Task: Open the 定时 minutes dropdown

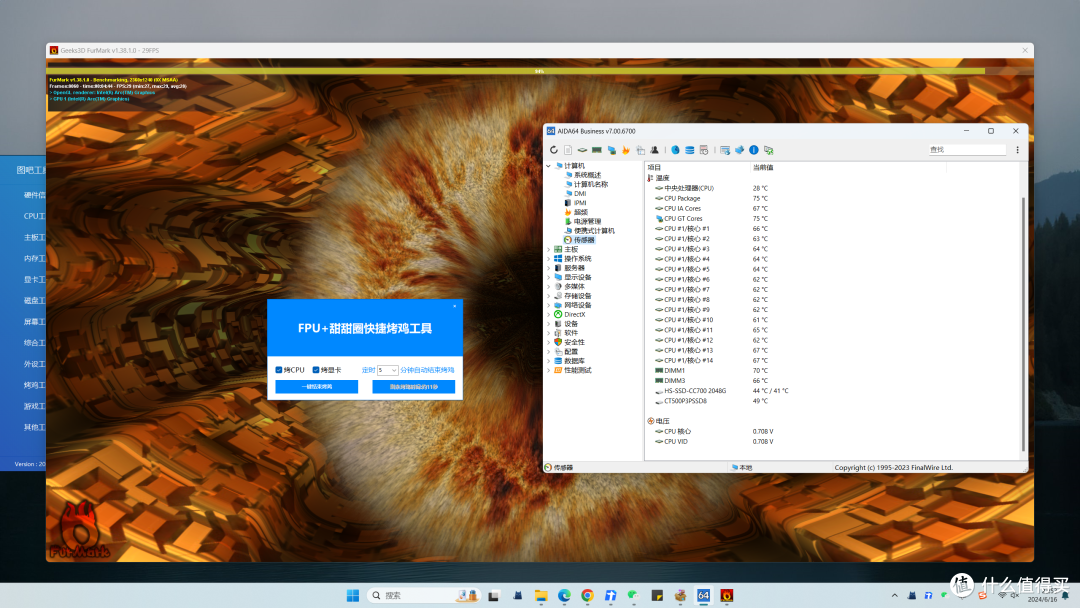Action: coord(387,370)
